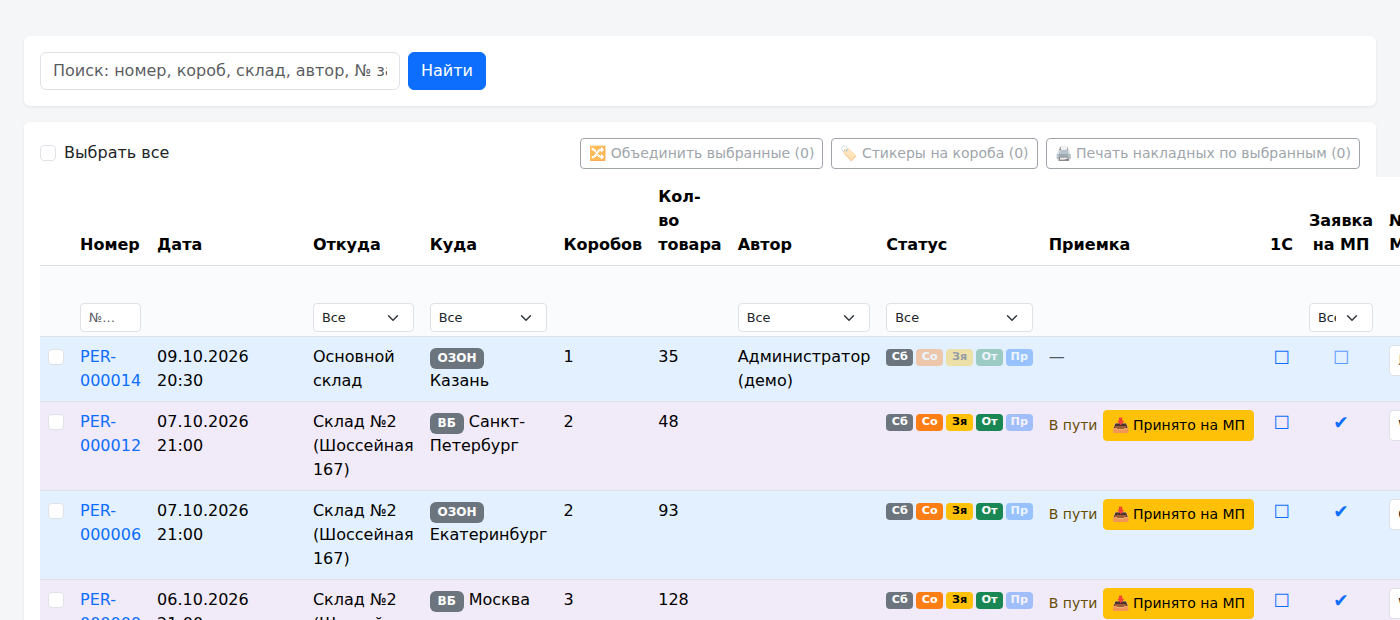
Task: Expand the Куда filter dropdown
Action: tap(488, 317)
